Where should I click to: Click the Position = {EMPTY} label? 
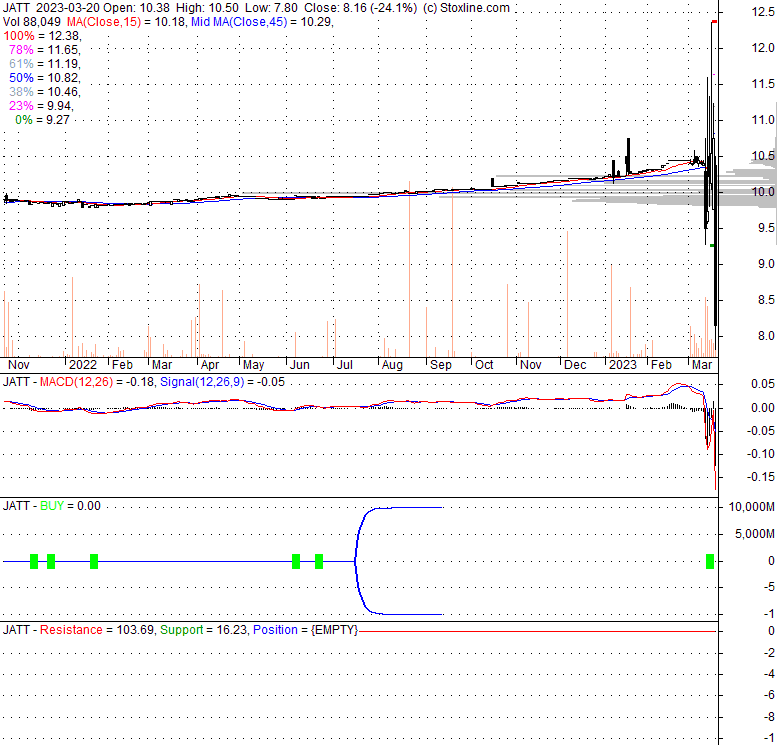pyautogui.click(x=304, y=630)
